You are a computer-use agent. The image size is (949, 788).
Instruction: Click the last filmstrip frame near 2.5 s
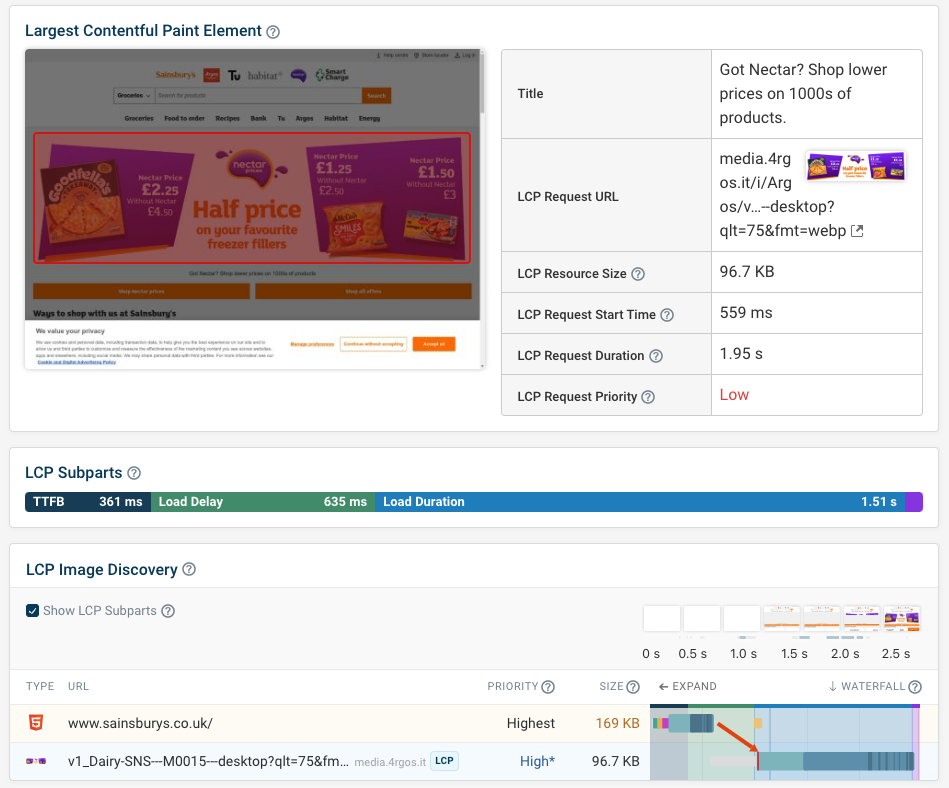[x=902, y=619]
